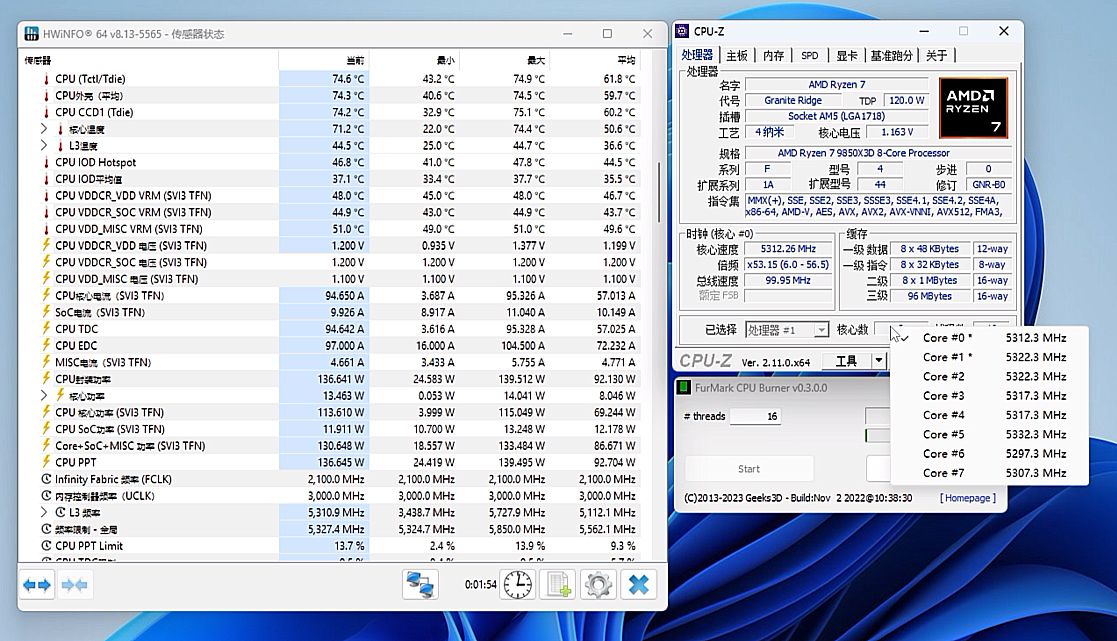Image resolution: width=1117 pixels, height=641 pixels.
Task: Click the gray right arrow navigation icon
Action: click(69, 584)
